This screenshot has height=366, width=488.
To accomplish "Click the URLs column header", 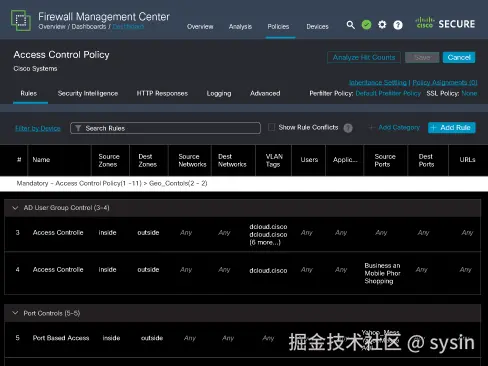I will 467,160.
